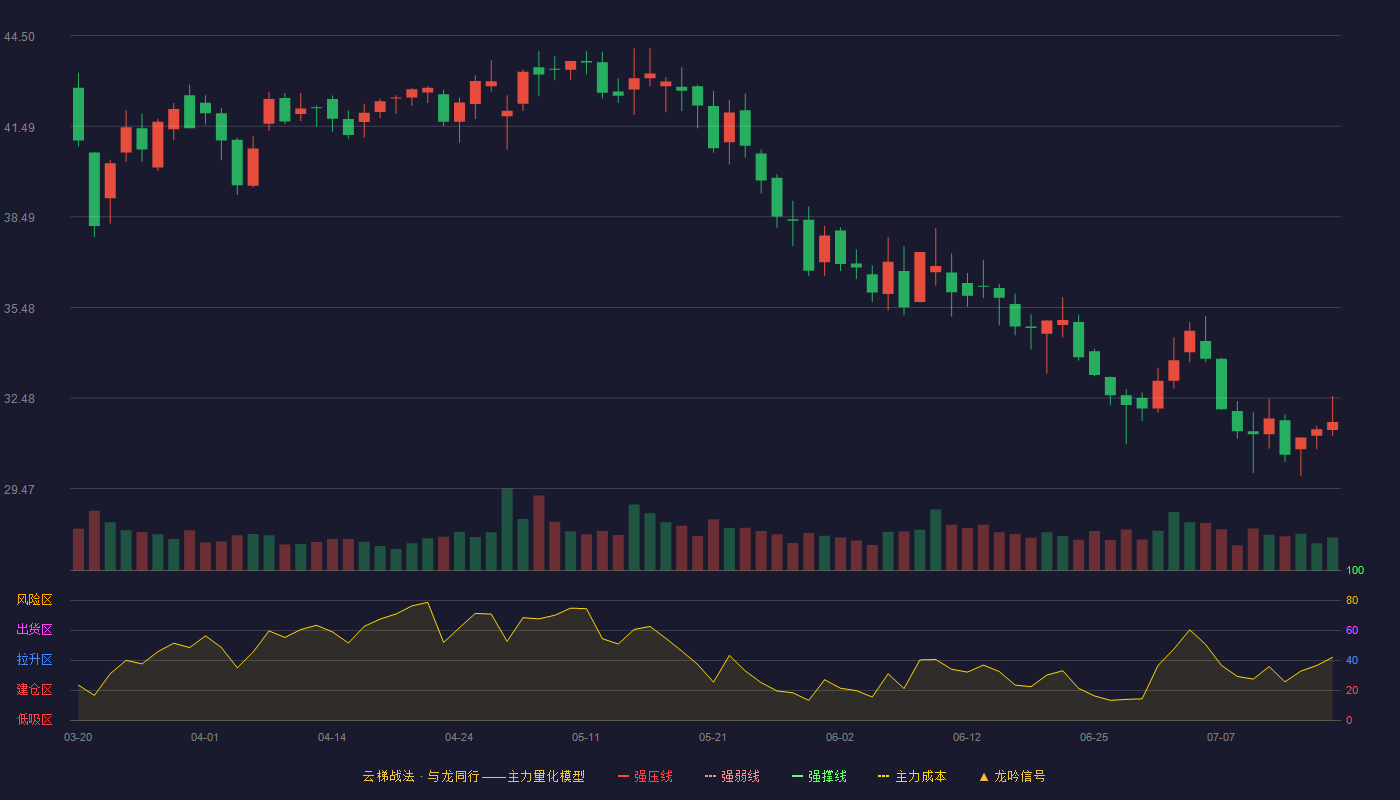Select the 低吸区 zone label
The image size is (1400, 800).
click(34, 719)
